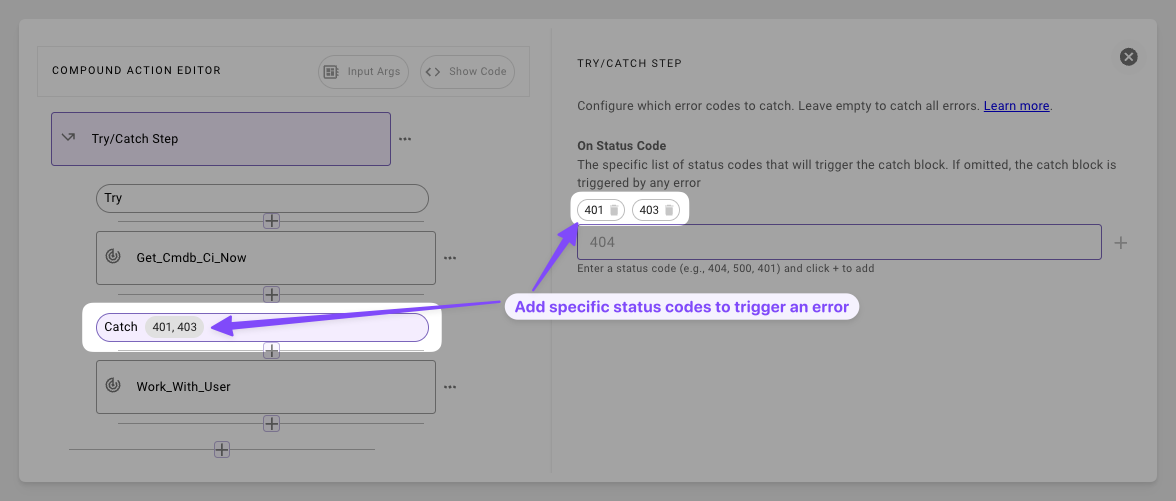This screenshot has width=1176, height=501.
Task: Add a new step at bottom of editor
Action: coord(222,450)
